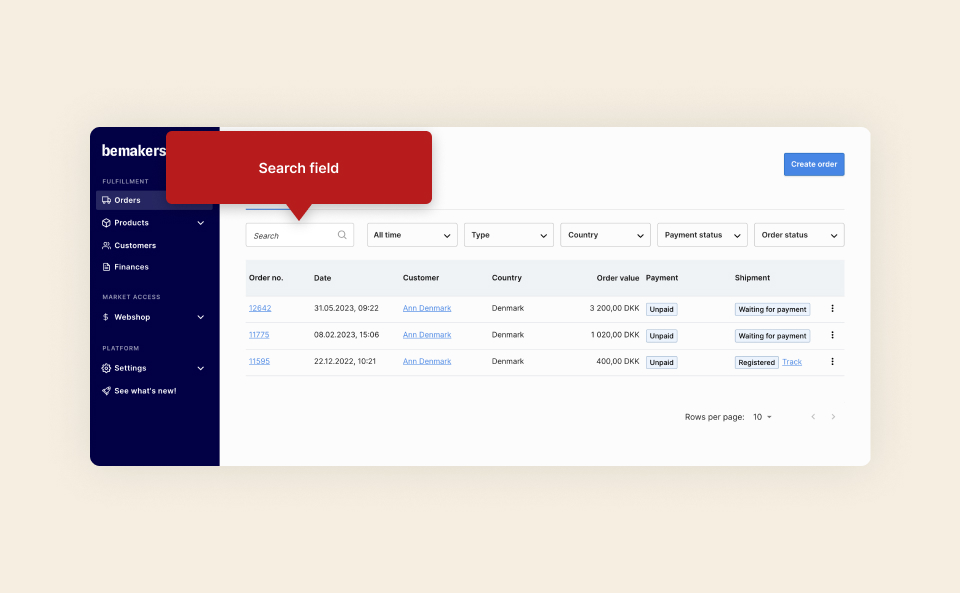
Task: Open row menu for order 12642
Action: point(832,308)
